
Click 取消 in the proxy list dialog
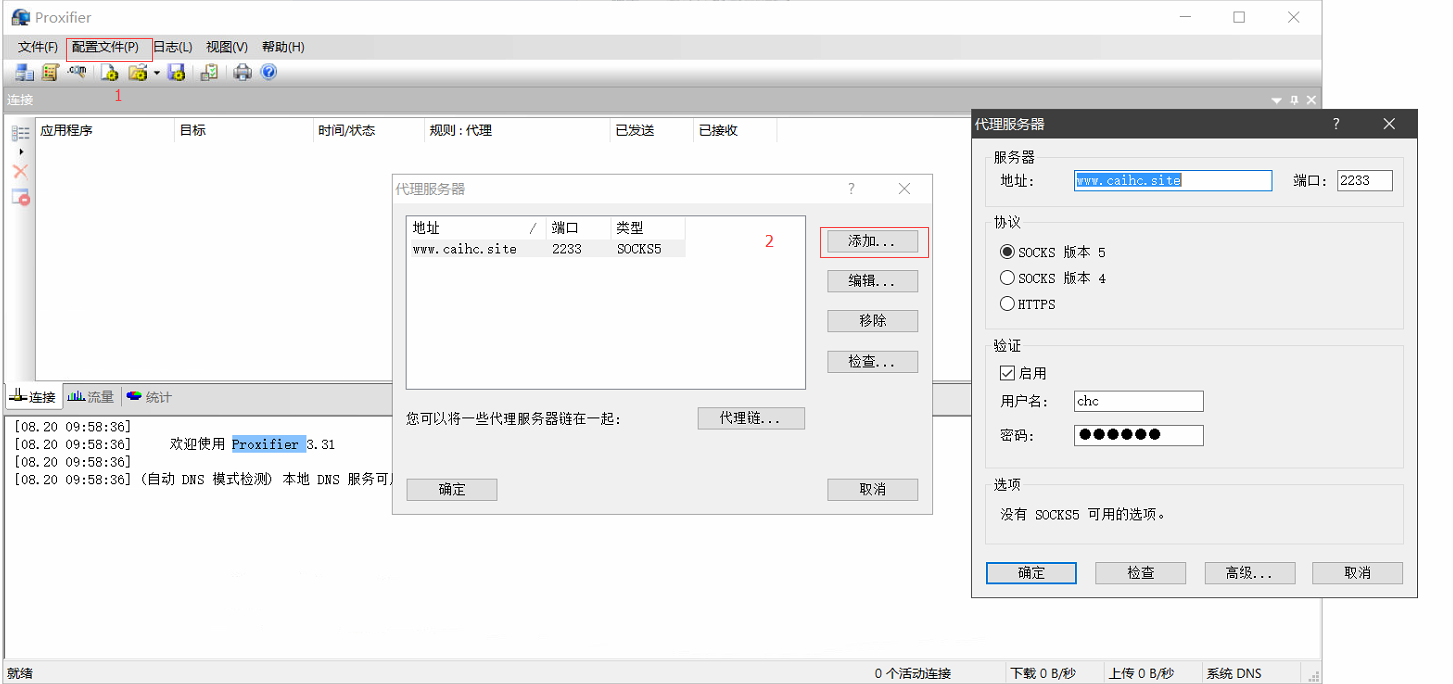872,489
